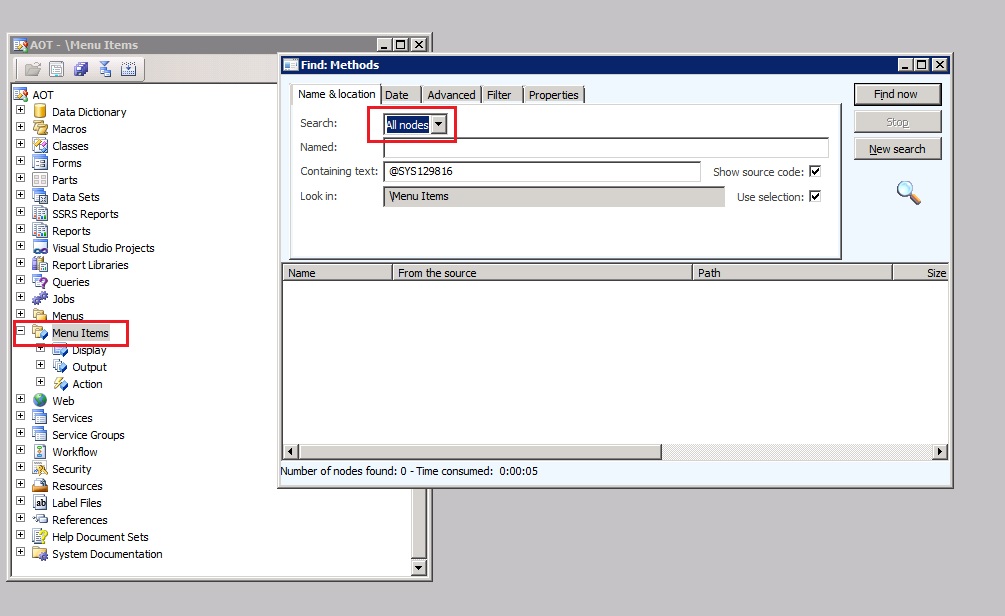Open the Search All nodes dropdown
The height and width of the screenshot is (616, 1005).
coord(438,125)
